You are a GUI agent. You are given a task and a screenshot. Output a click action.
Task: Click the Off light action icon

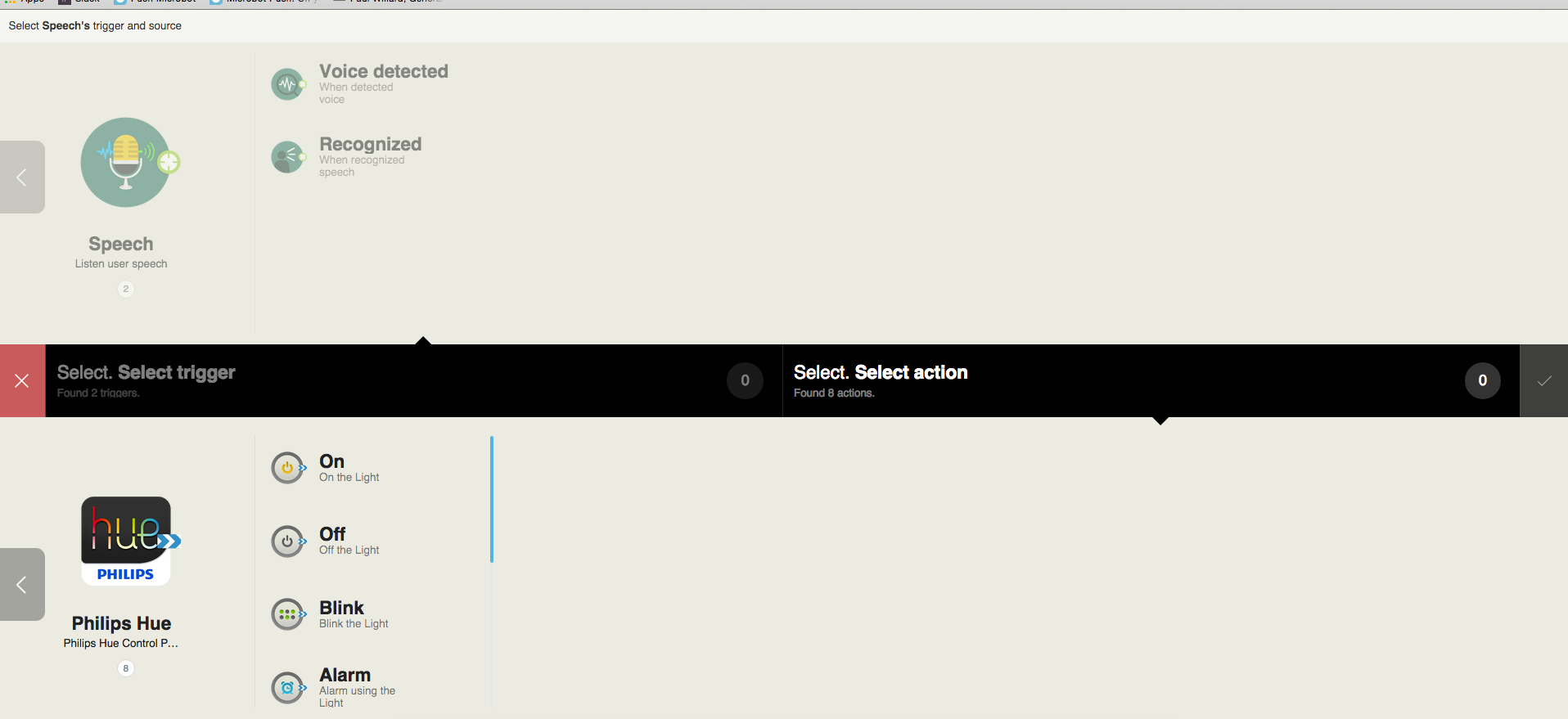pyautogui.click(x=288, y=541)
